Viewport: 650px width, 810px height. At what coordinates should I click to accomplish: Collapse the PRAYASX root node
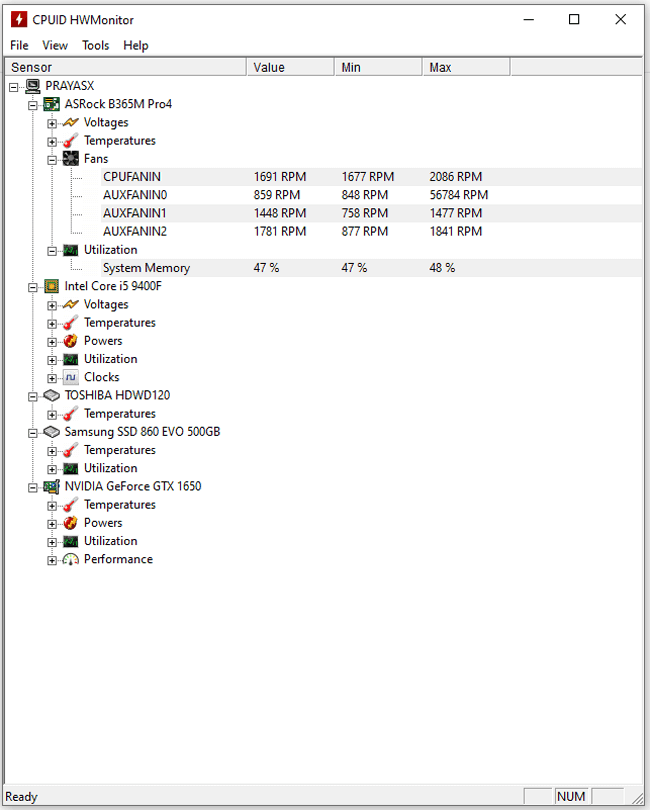[x=13, y=87]
